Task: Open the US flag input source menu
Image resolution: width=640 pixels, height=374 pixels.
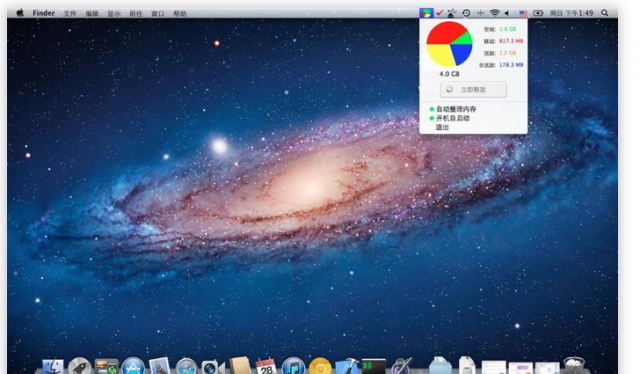Action: click(523, 13)
